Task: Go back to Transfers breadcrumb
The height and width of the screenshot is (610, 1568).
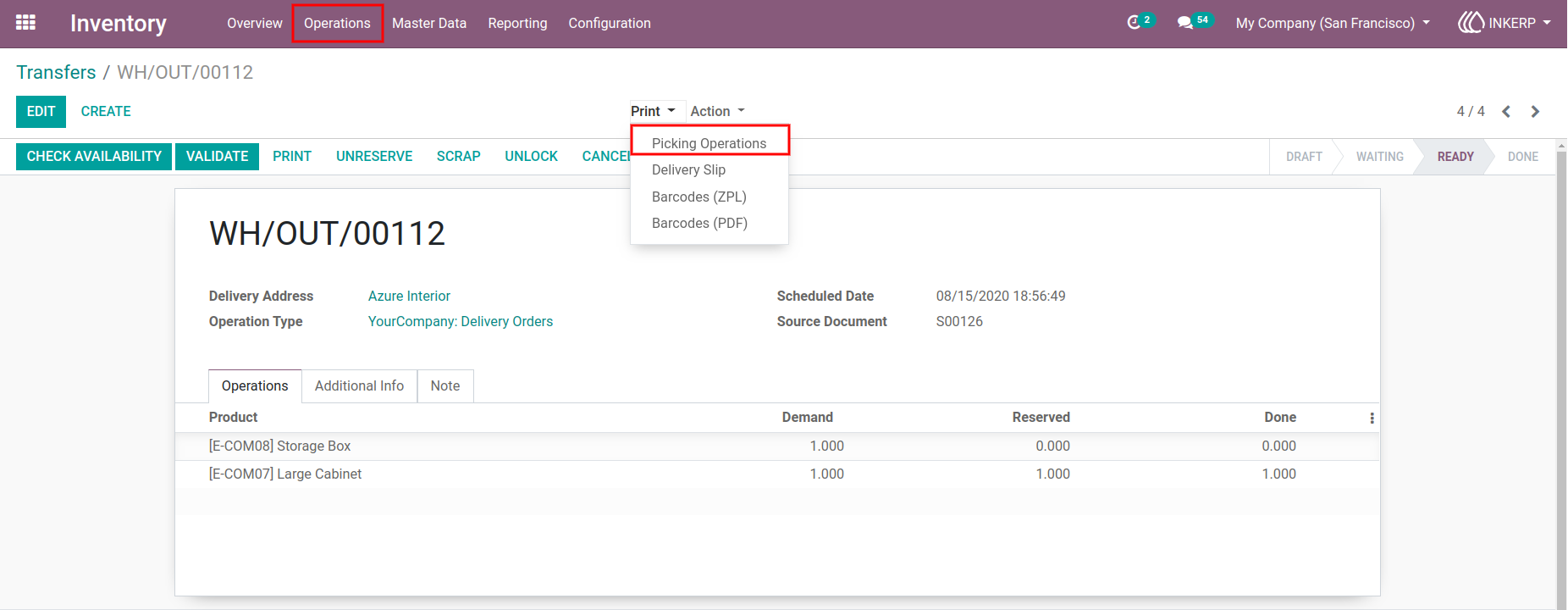Action: pos(56,72)
